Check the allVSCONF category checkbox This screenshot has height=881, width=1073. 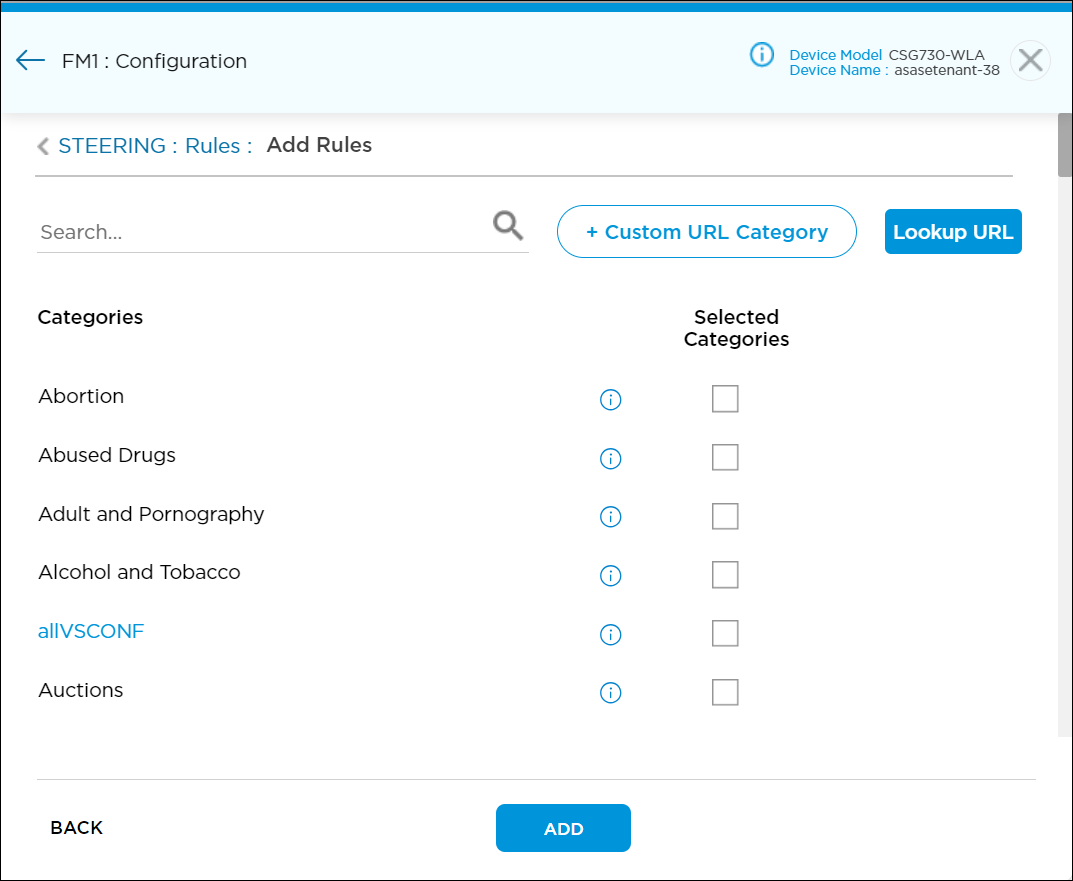725,633
